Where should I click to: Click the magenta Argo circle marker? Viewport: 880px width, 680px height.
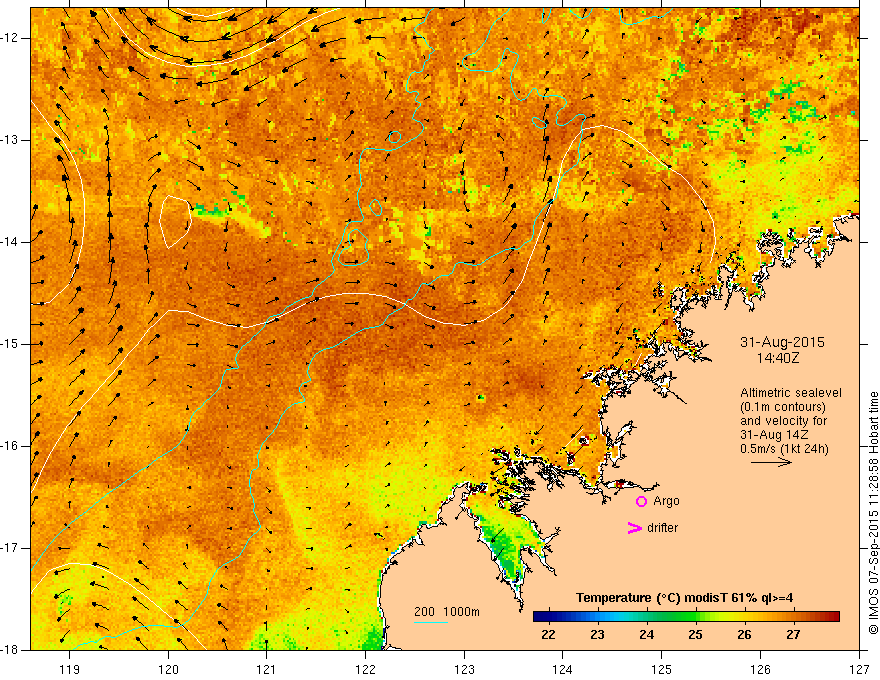(641, 501)
